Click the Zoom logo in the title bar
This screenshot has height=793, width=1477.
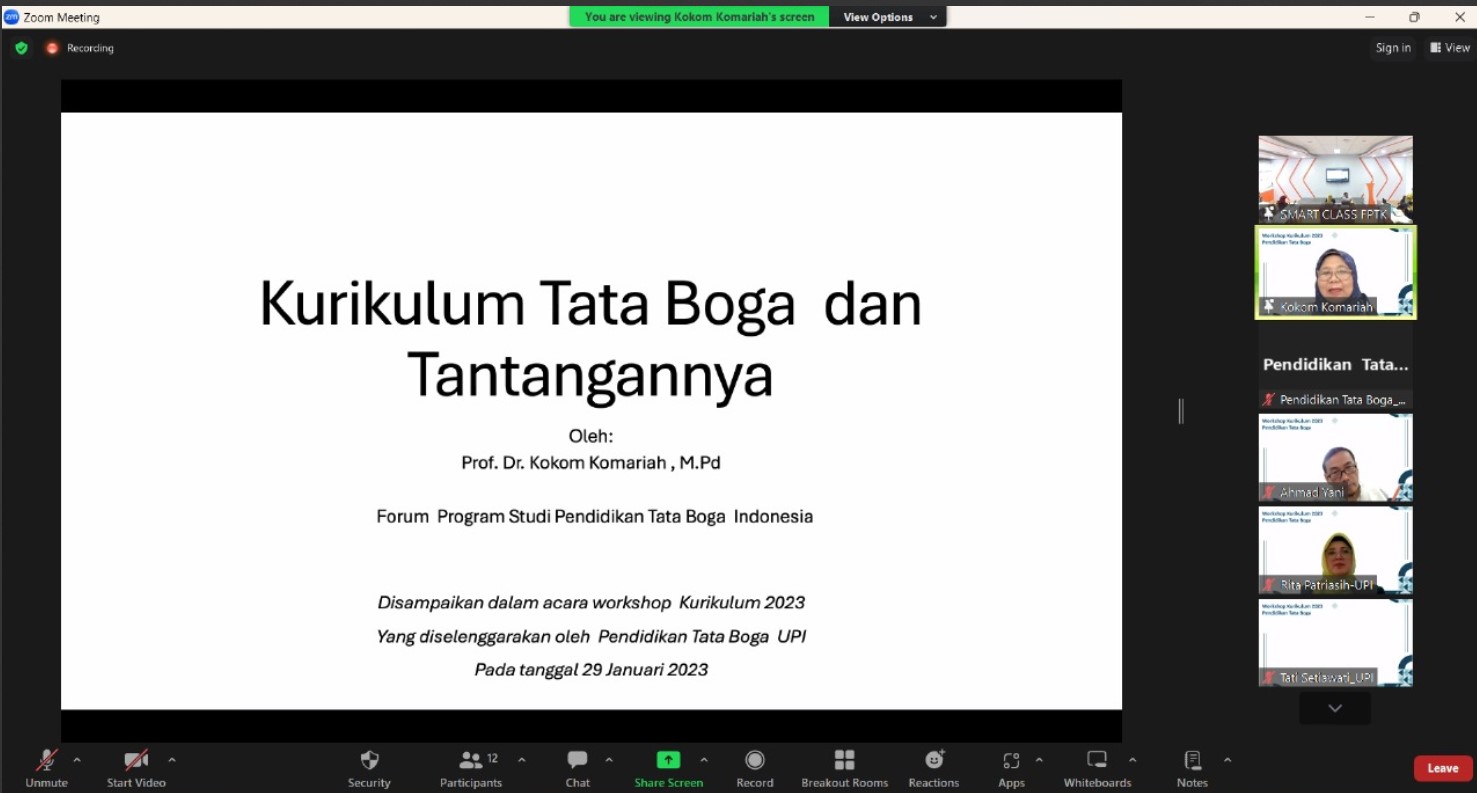pyautogui.click(x=12, y=17)
